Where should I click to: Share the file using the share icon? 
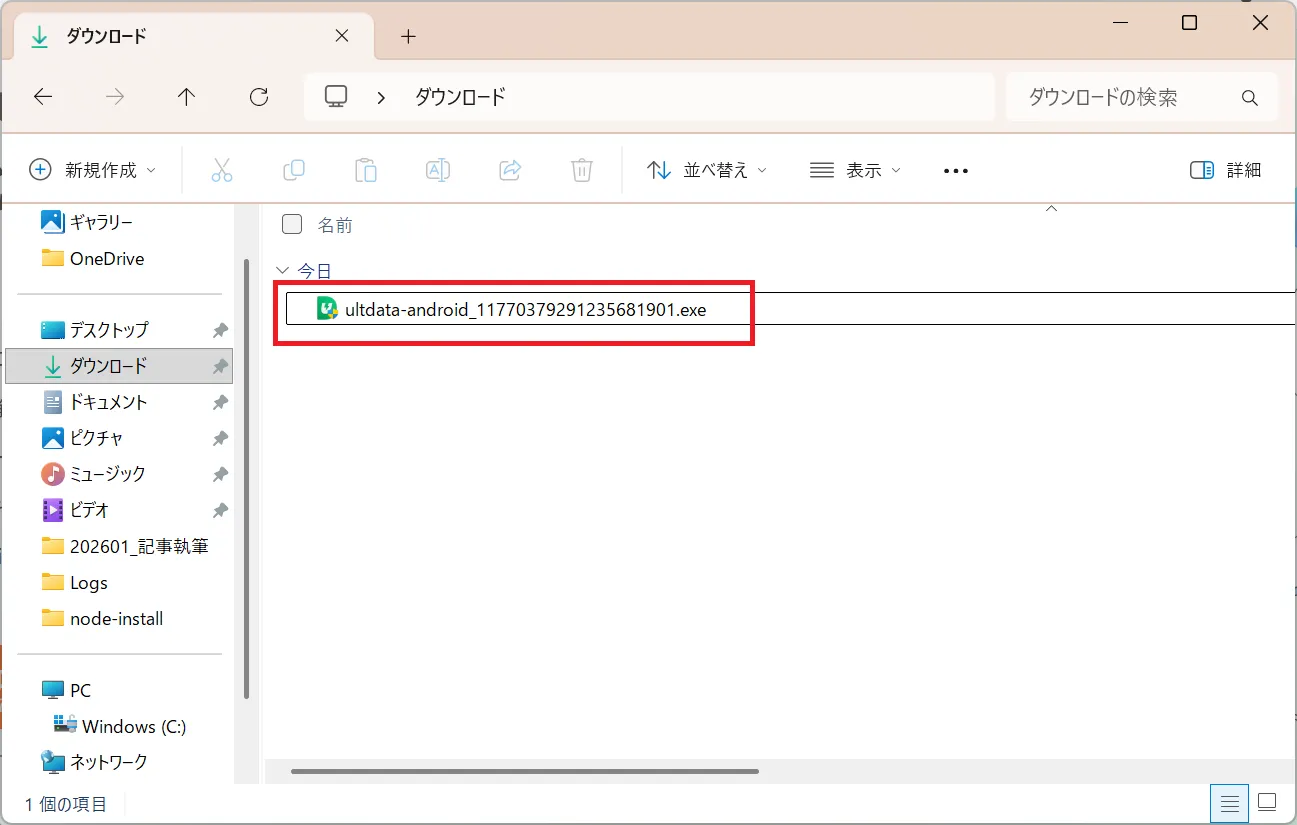coord(510,170)
